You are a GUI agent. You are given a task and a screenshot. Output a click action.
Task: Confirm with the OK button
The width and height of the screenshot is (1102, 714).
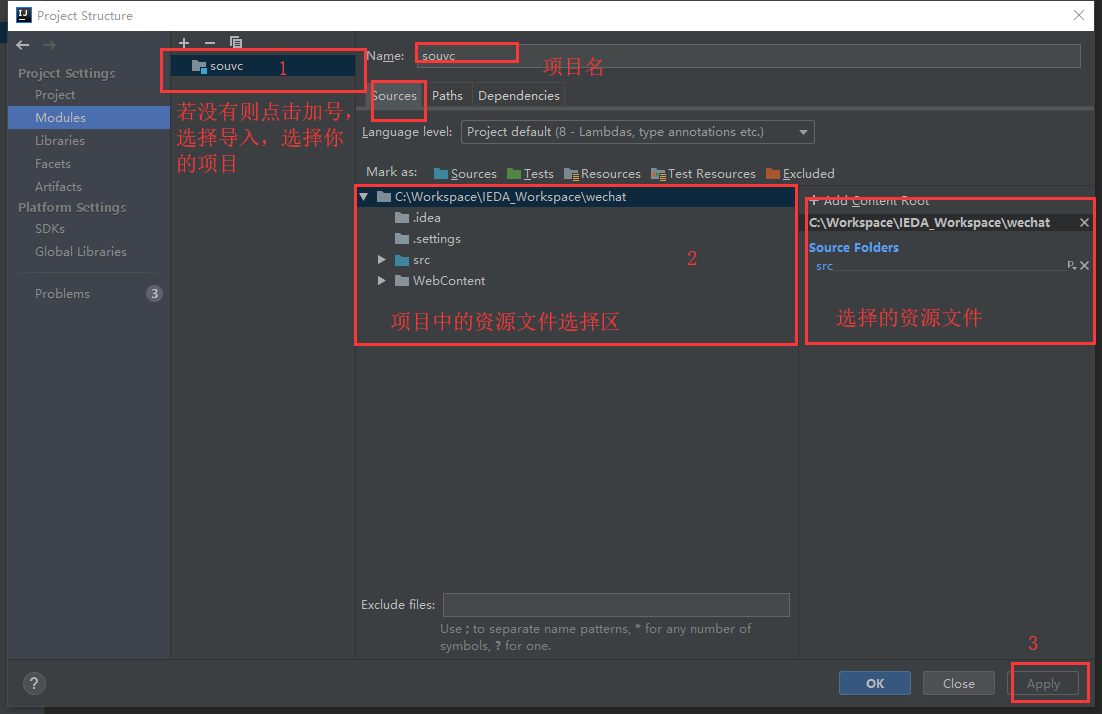[875, 683]
